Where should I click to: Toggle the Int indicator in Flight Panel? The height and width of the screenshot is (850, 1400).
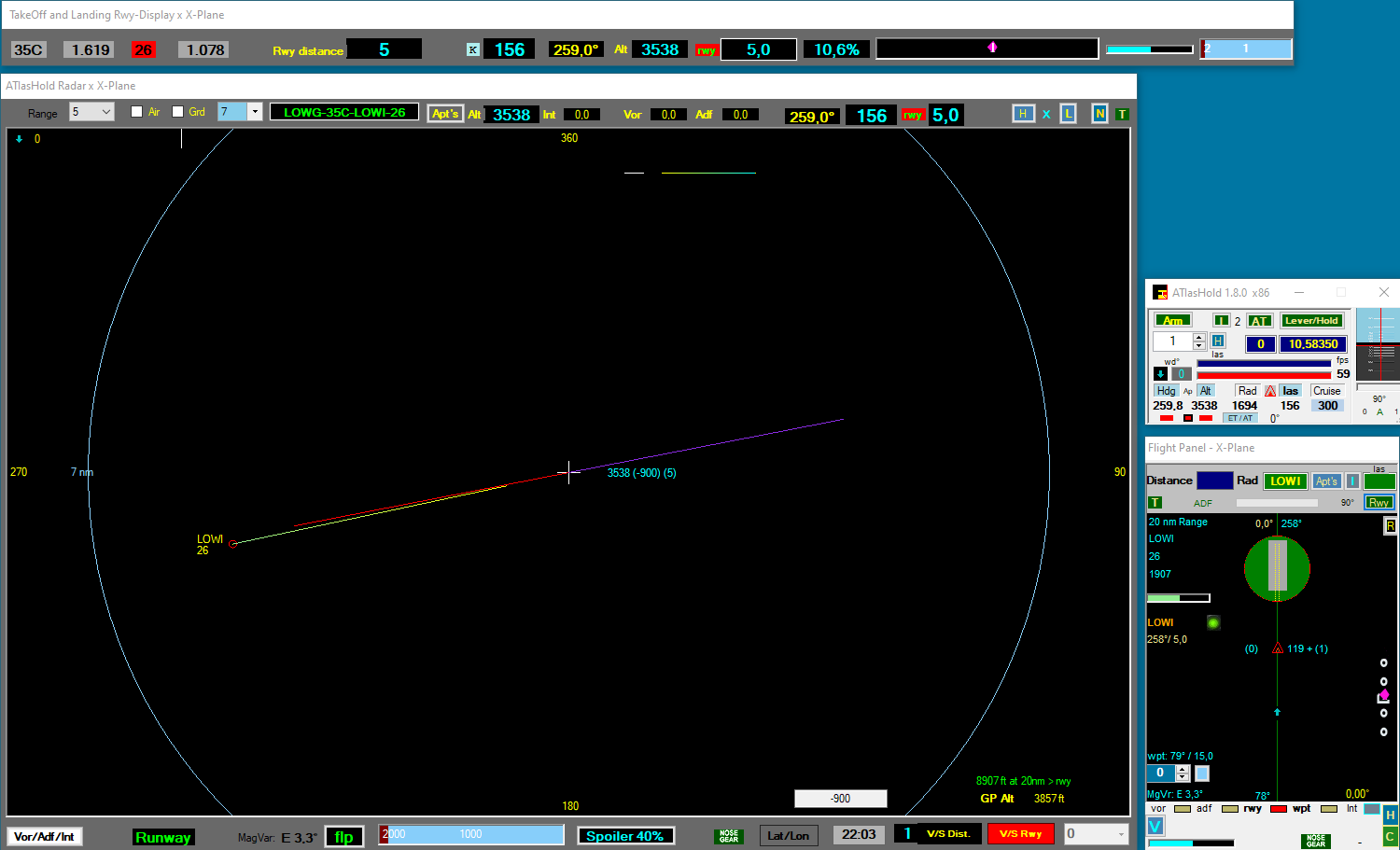pos(1371,809)
